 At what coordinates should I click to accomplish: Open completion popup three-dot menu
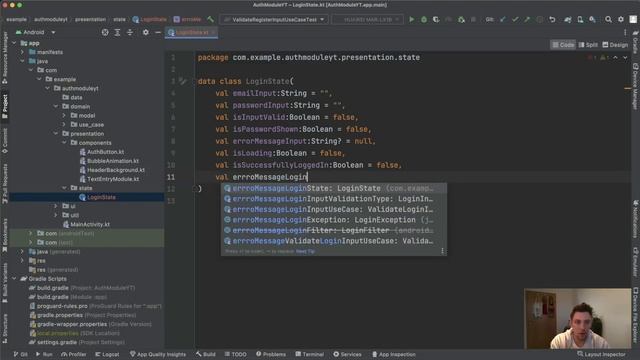(442, 251)
